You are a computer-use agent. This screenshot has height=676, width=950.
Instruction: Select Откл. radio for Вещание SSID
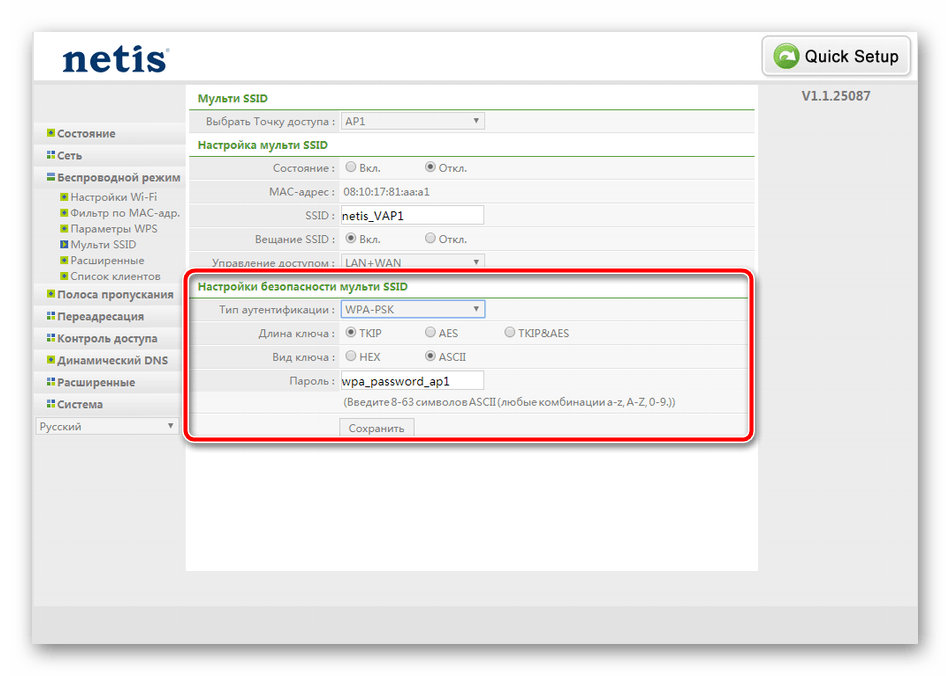tap(430, 239)
